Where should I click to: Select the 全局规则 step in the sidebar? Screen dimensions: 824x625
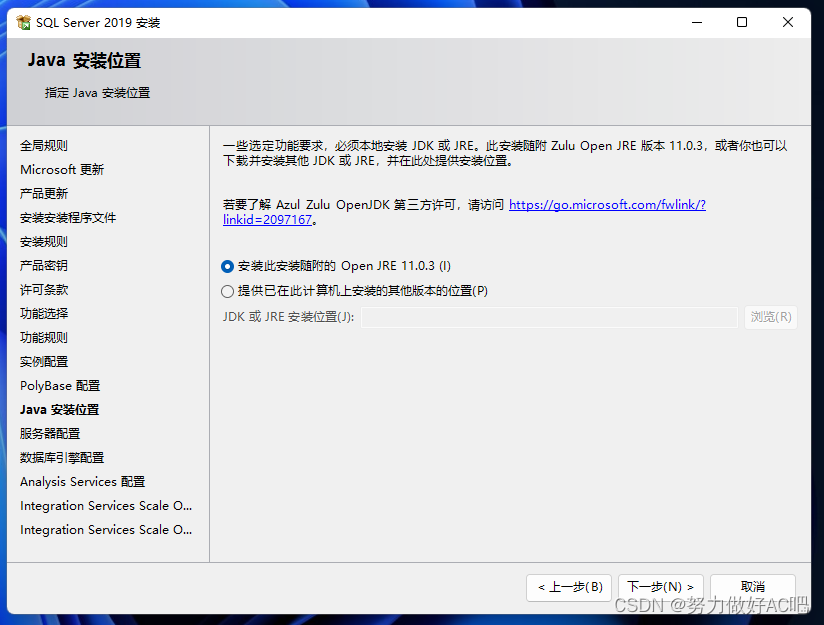point(44,146)
